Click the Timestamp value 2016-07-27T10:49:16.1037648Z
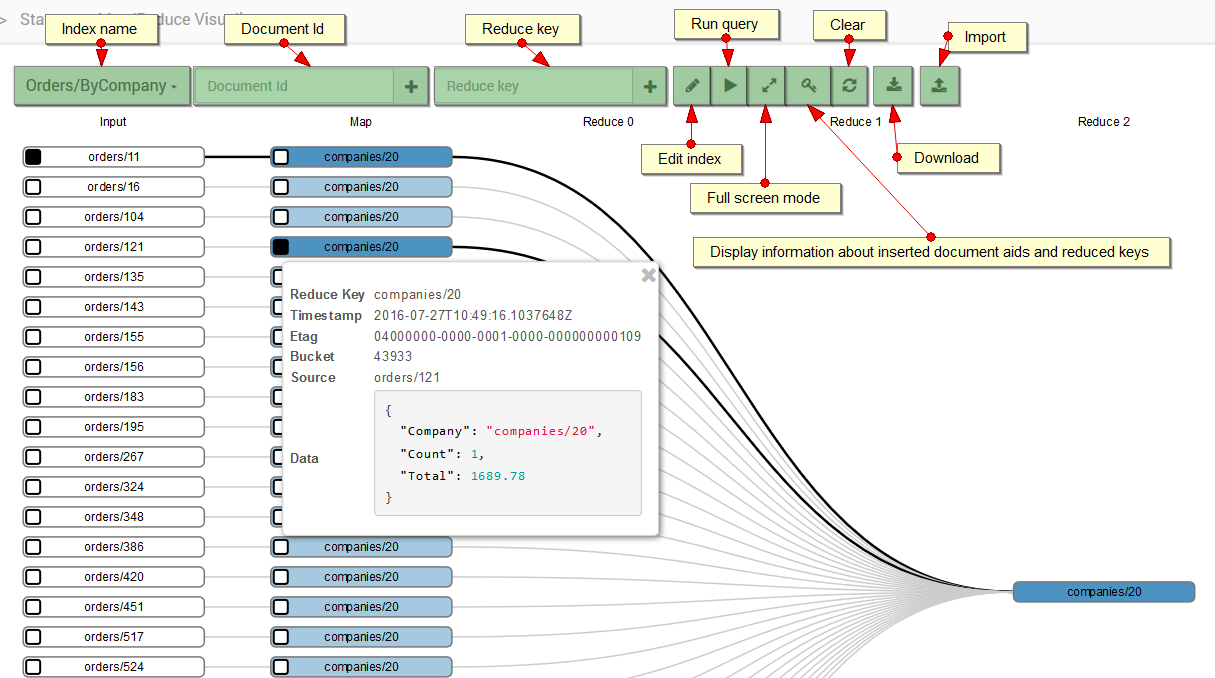Image resolution: width=1215 pixels, height=678 pixels. click(473, 316)
